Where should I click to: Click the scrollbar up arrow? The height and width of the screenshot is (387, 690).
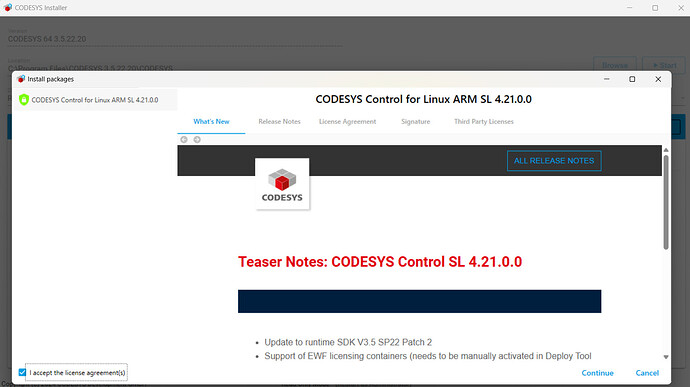(666, 150)
